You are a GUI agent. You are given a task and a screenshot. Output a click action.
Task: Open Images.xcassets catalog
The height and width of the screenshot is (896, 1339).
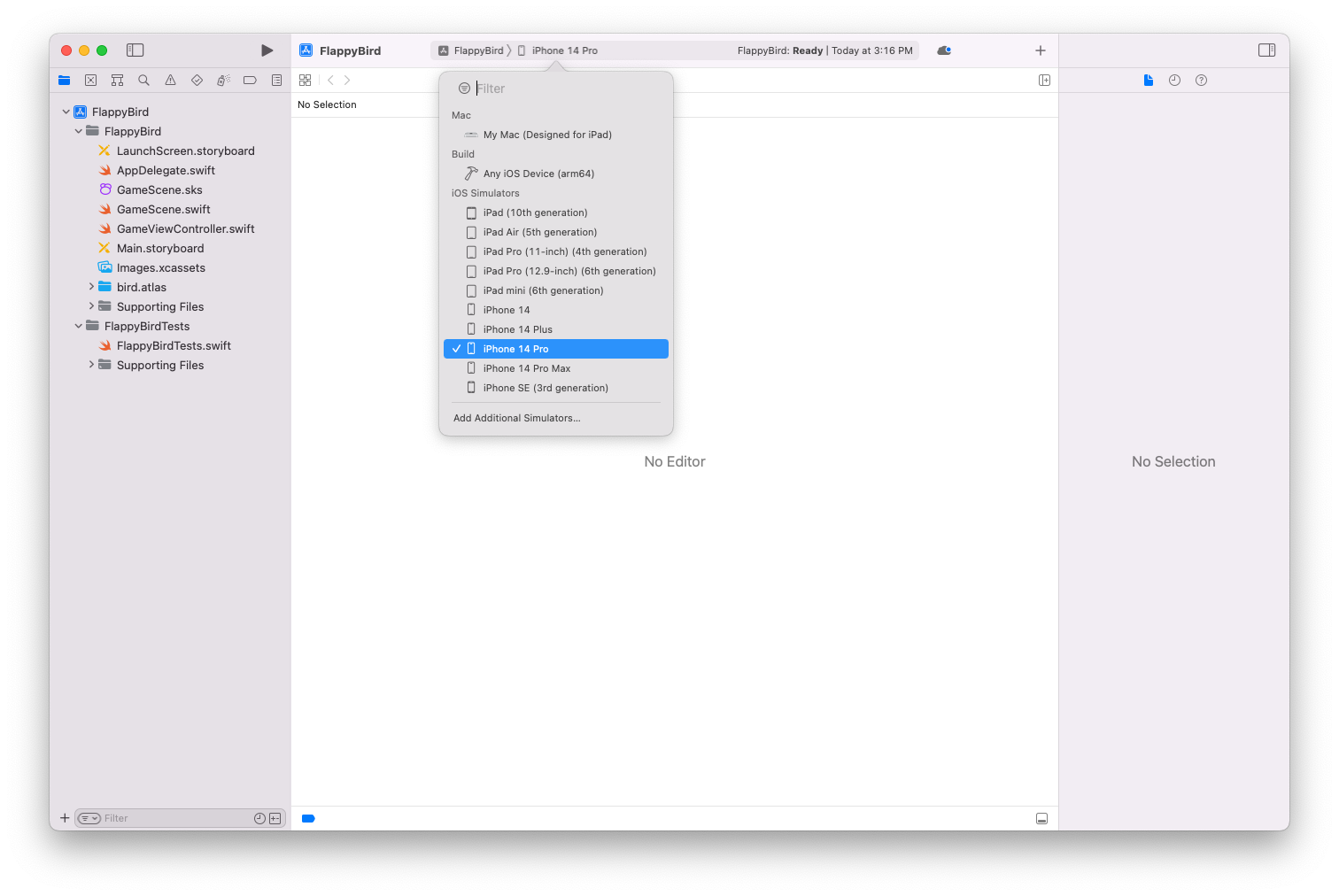[x=151, y=267]
